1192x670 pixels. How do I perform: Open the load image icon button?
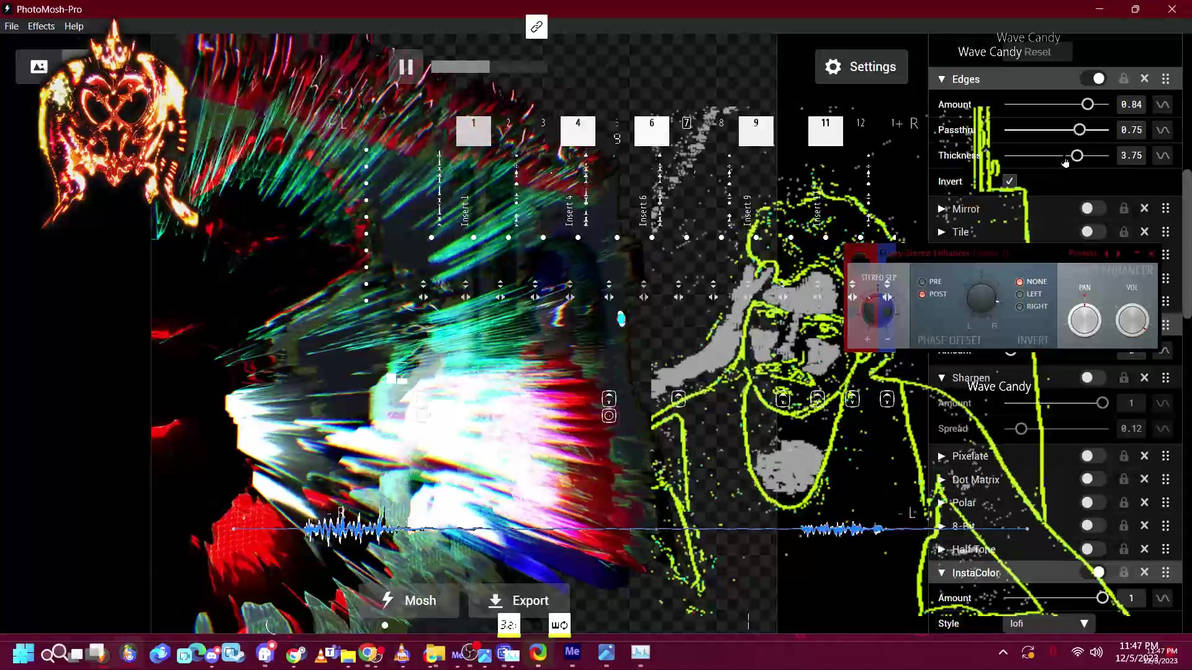[39, 67]
